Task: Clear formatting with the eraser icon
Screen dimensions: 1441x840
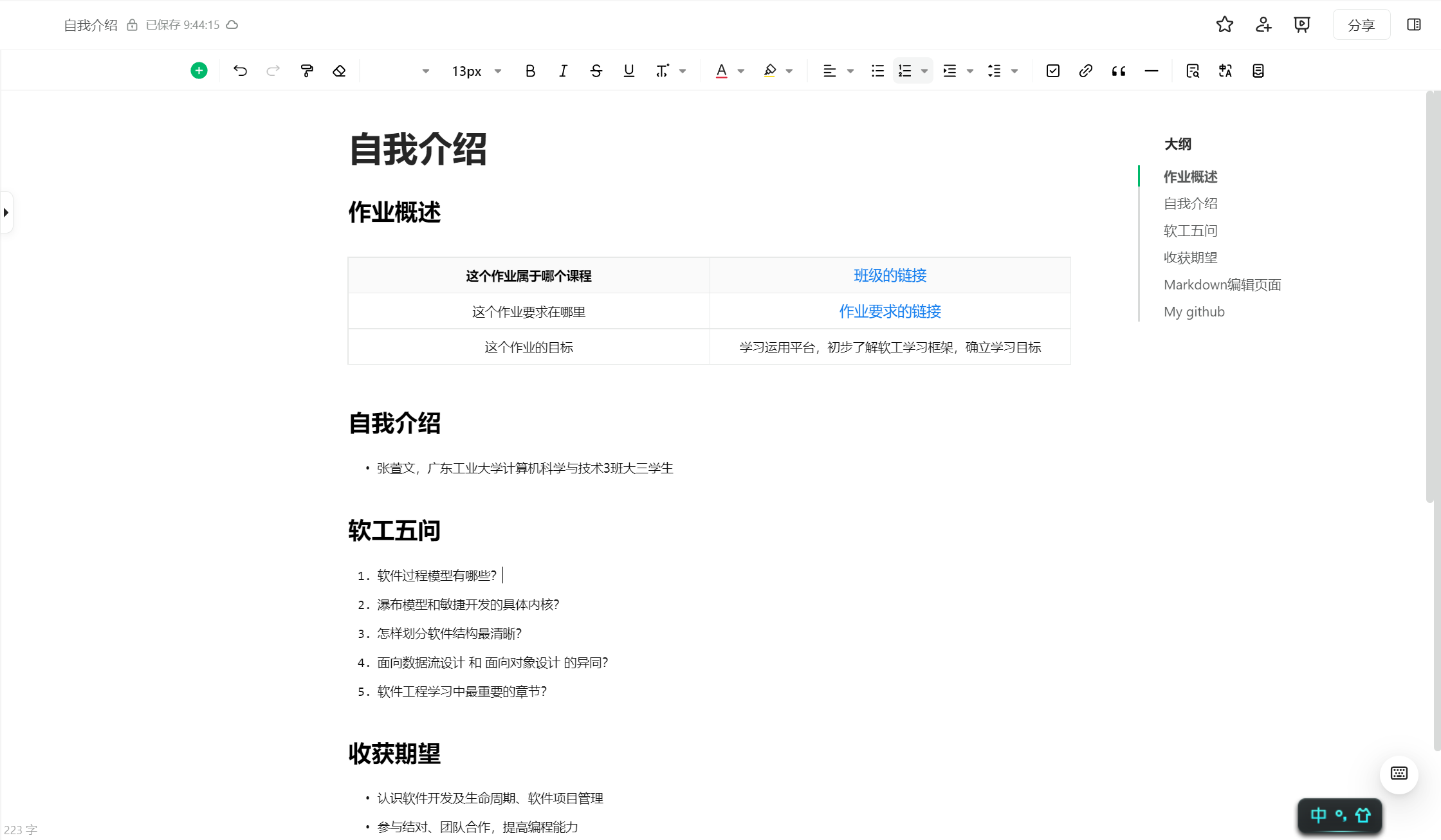Action: click(x=339, y=71)
